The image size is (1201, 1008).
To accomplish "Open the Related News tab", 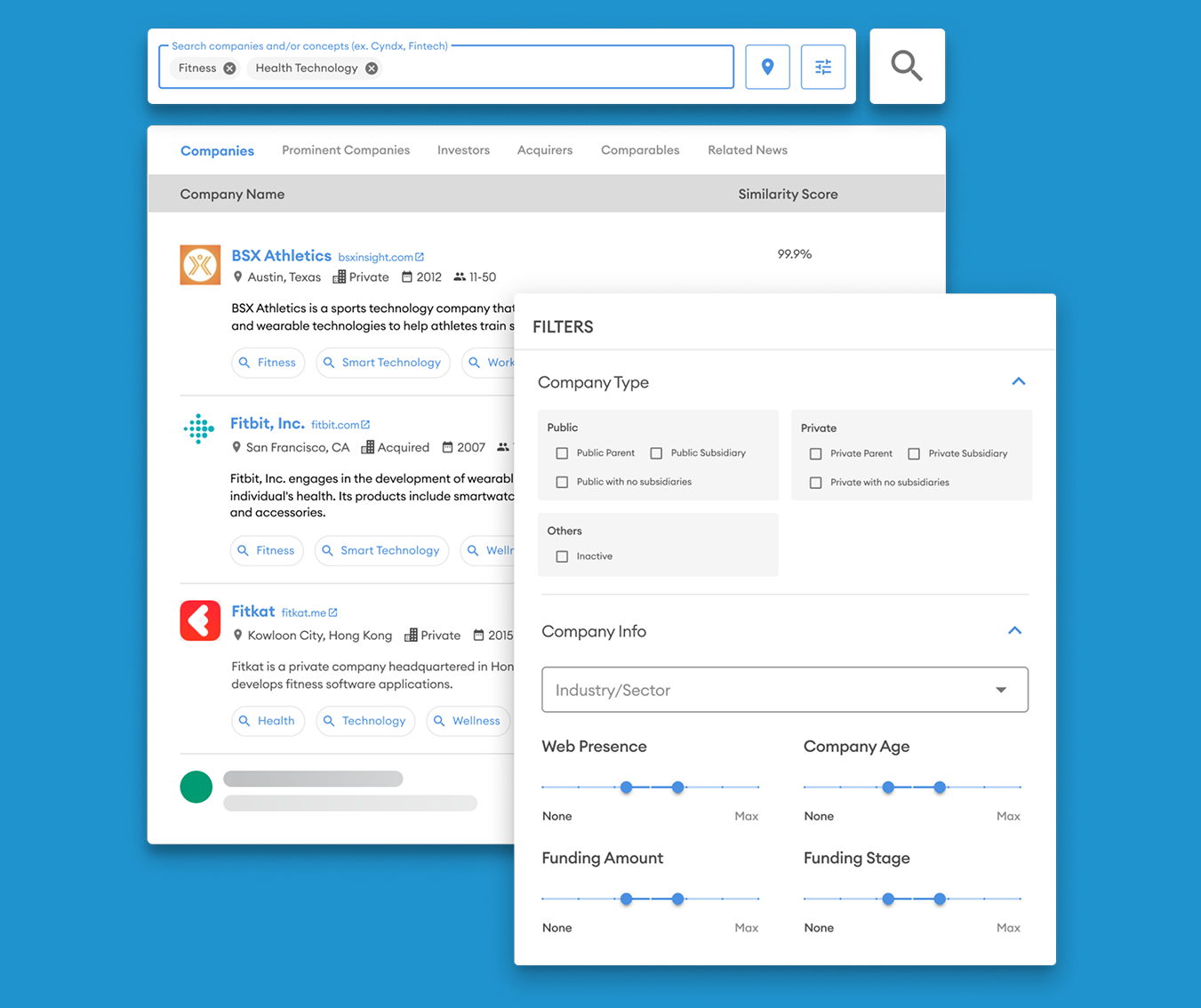I will (748, 150).
